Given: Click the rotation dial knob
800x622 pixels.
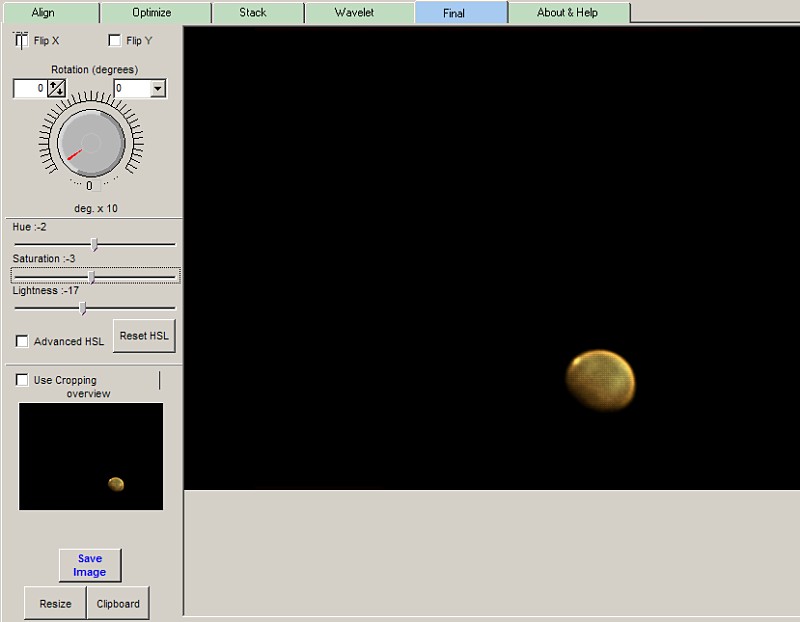Looking at the screenshot, I should click(90, 143).
